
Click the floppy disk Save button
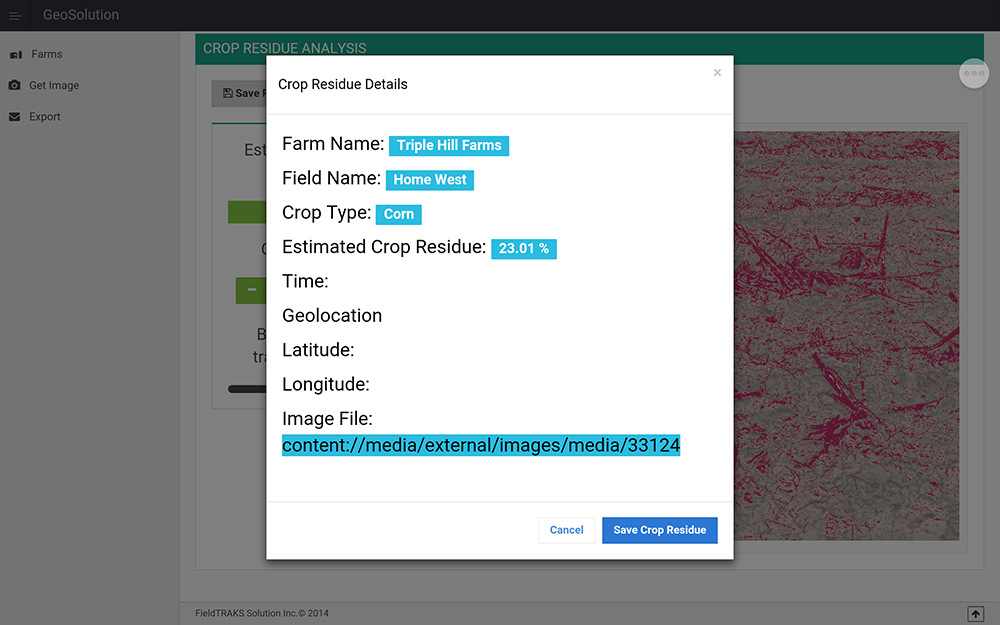point(239,94)
